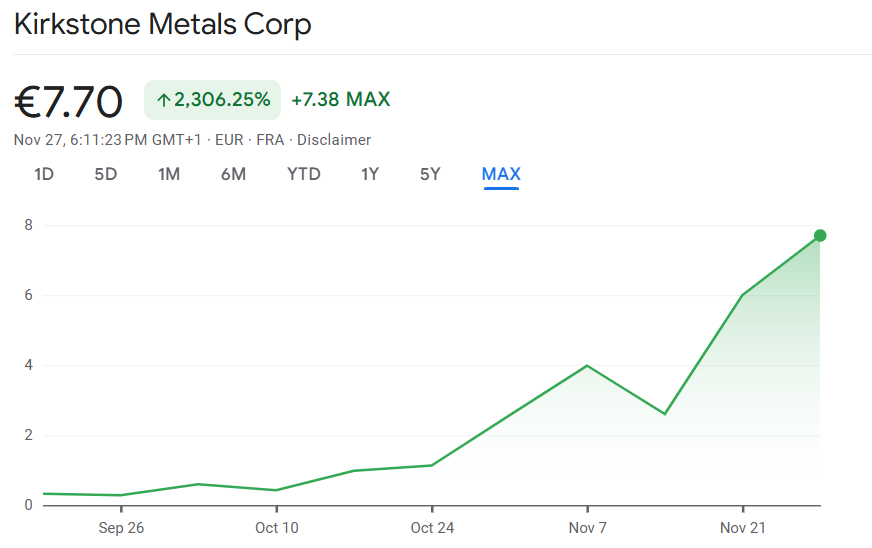Click the green up-arrow icon
This screenshot has height=548, width=872.
coord(163,100)
